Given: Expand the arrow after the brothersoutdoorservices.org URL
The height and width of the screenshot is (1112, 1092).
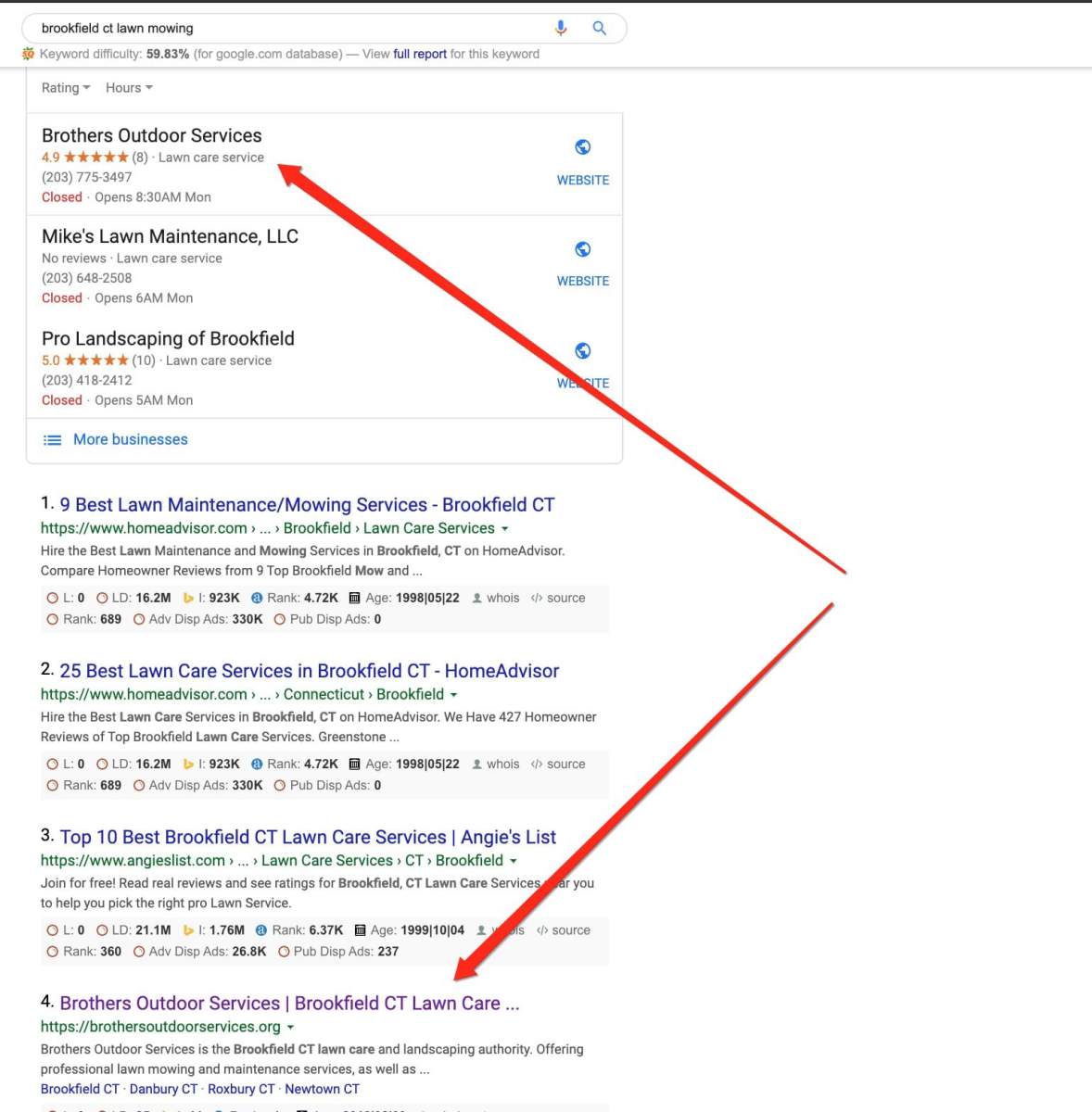Looking at the screenshot, I should pos(290,1027).
